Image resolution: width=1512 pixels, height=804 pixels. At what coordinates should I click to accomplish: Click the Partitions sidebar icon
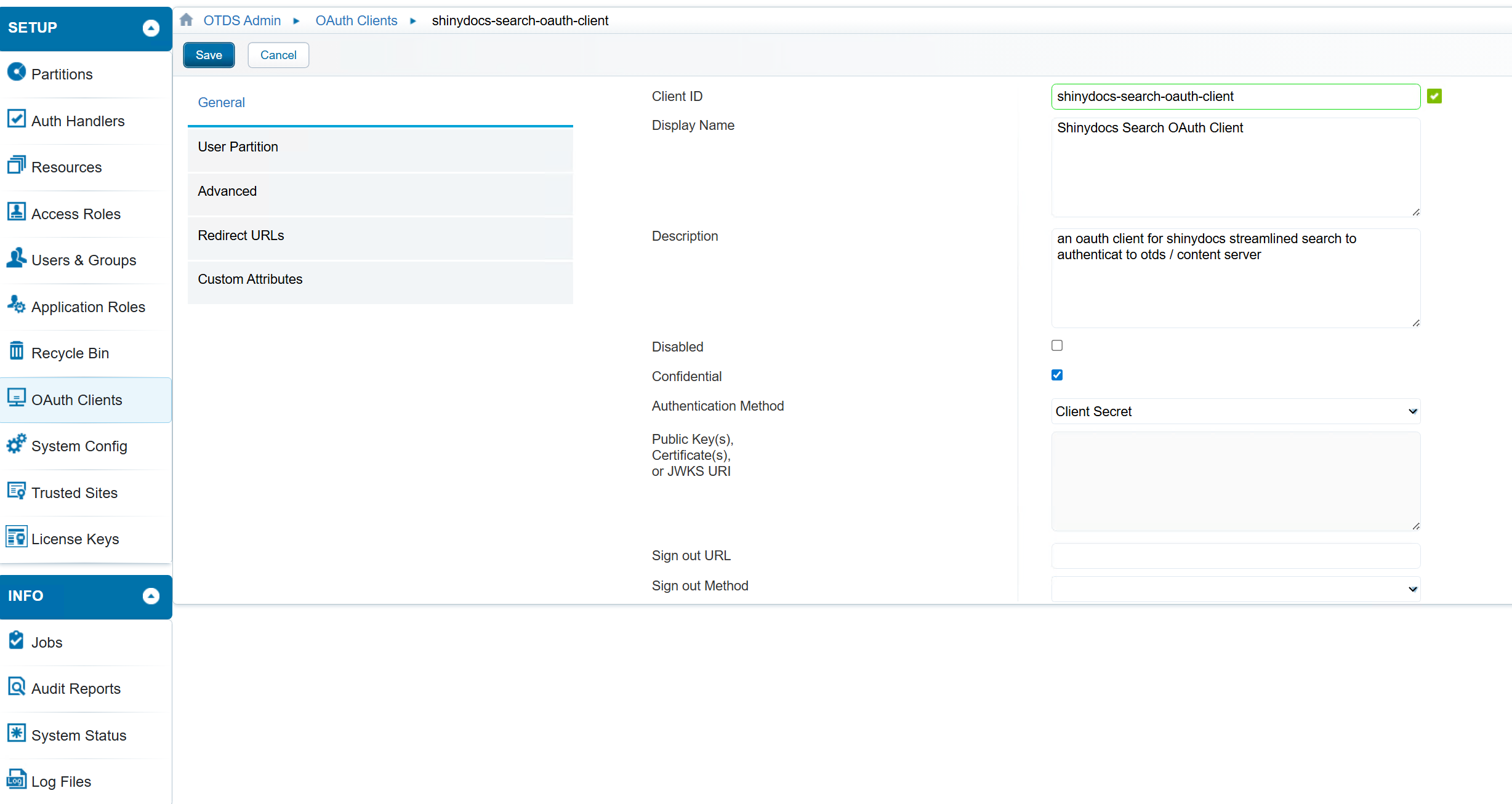point(16,73)
